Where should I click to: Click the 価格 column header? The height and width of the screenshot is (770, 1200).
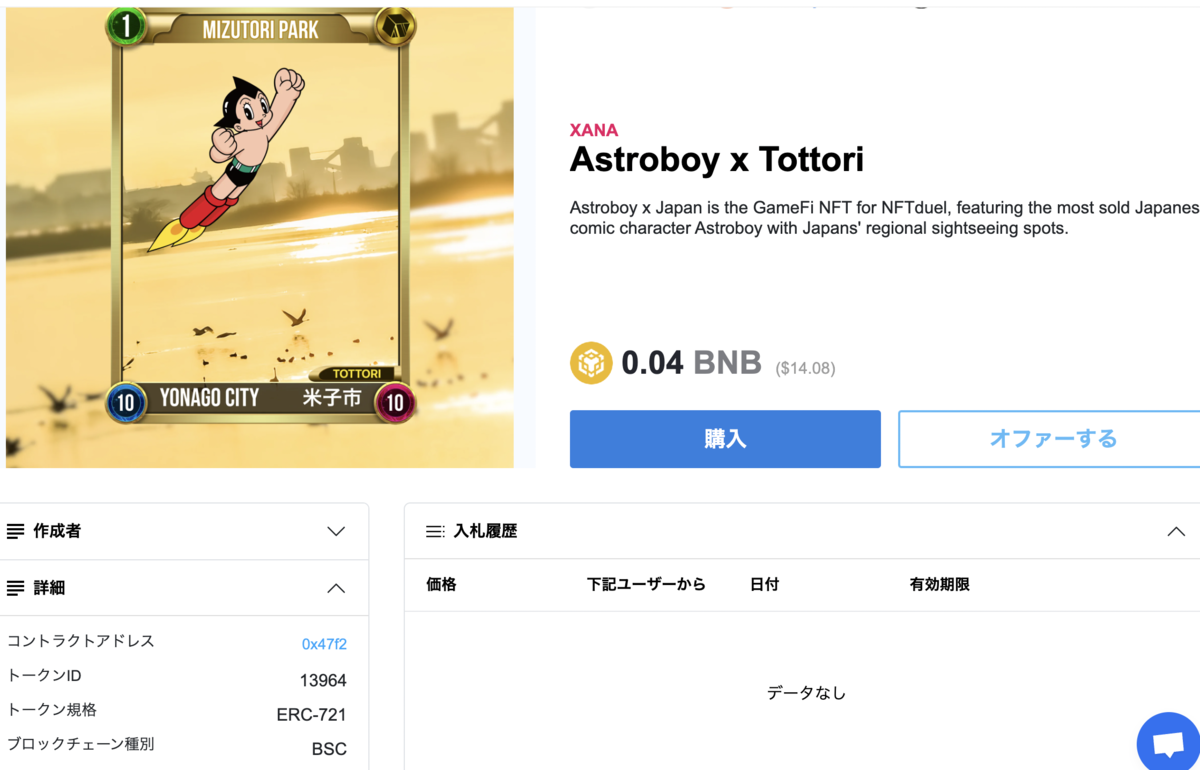tap(441, 584)
